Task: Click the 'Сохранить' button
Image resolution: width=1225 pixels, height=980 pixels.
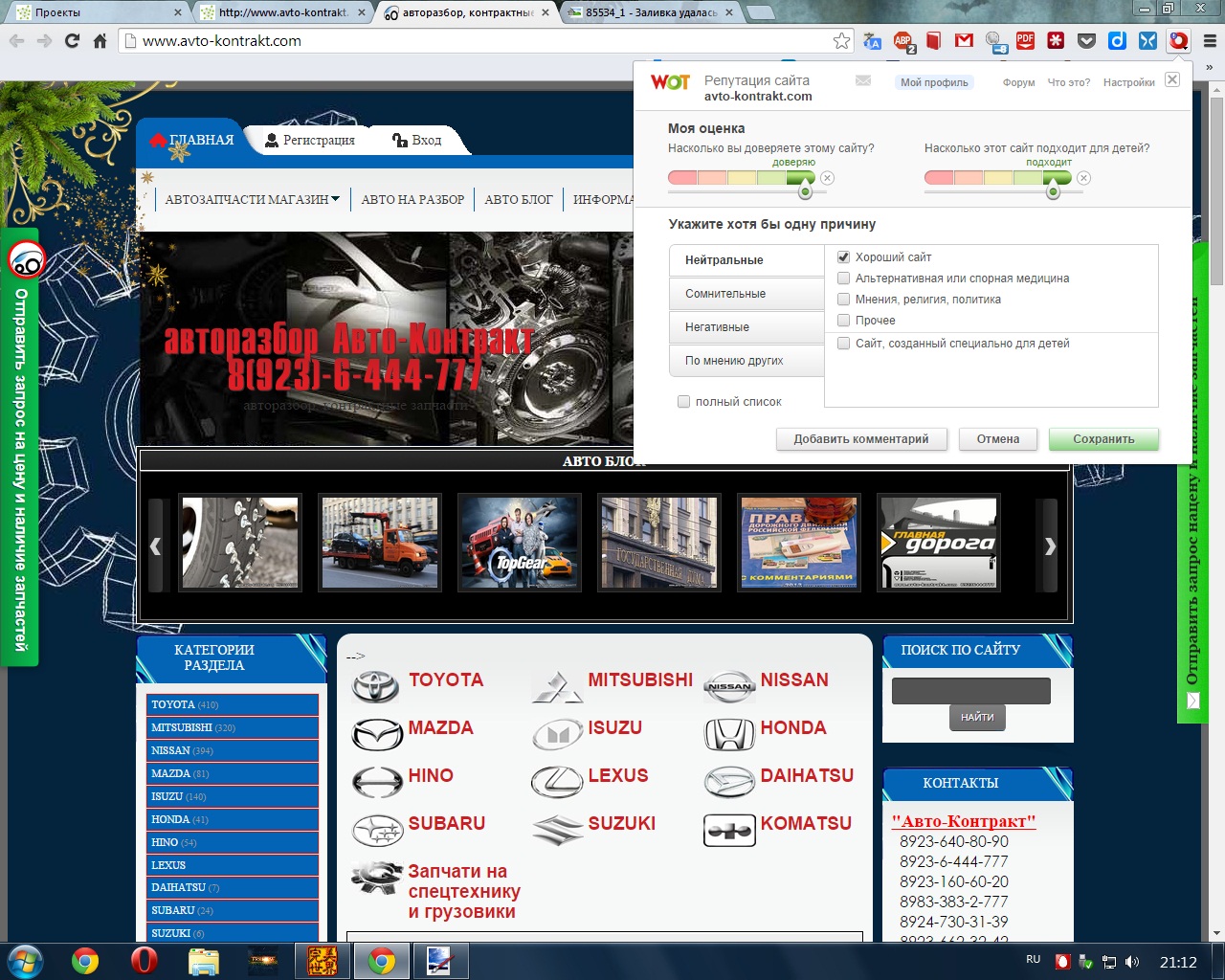Action: tap(1103, 439)
